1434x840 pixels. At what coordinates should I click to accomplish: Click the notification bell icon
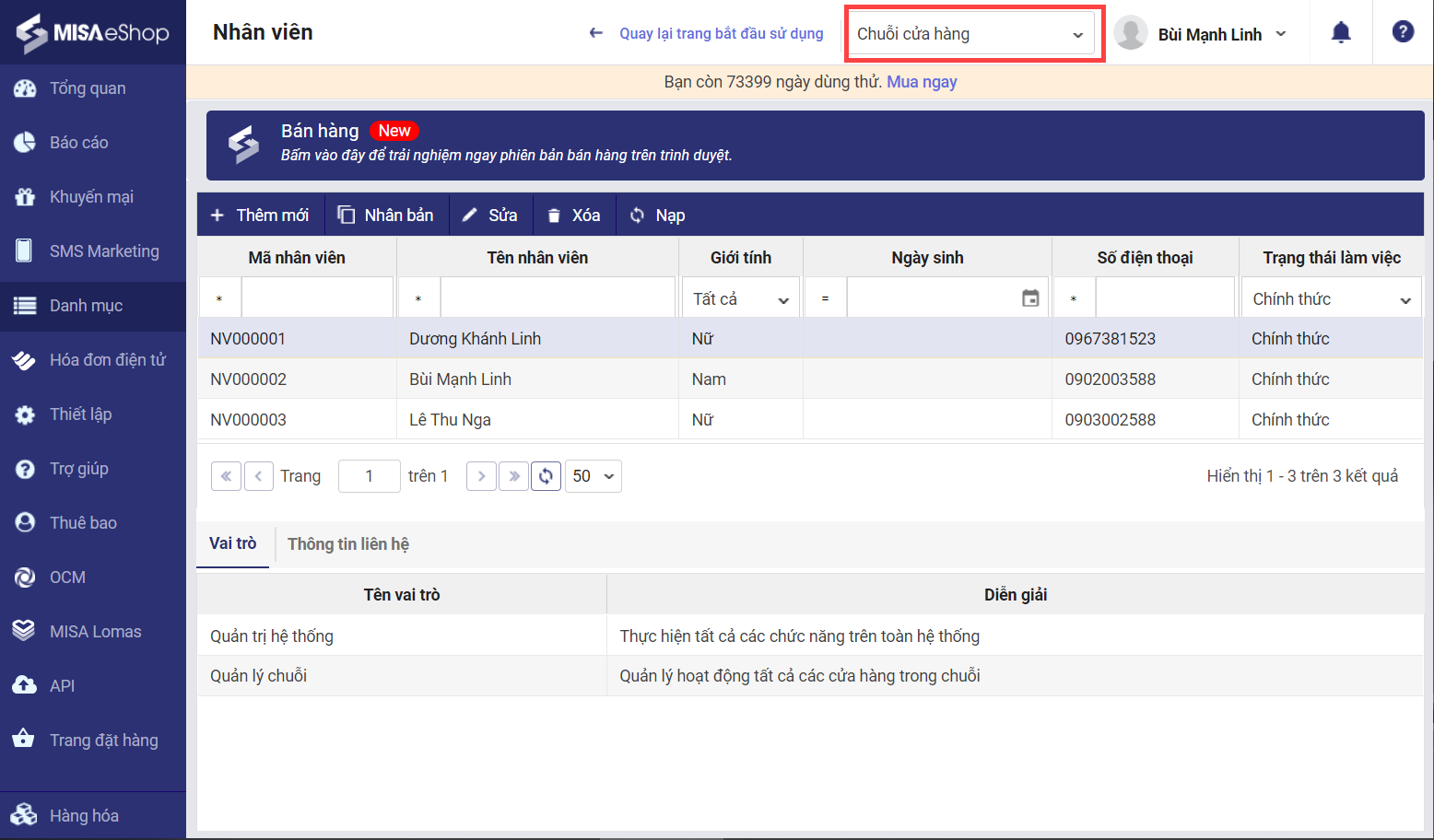point(1341,33)
